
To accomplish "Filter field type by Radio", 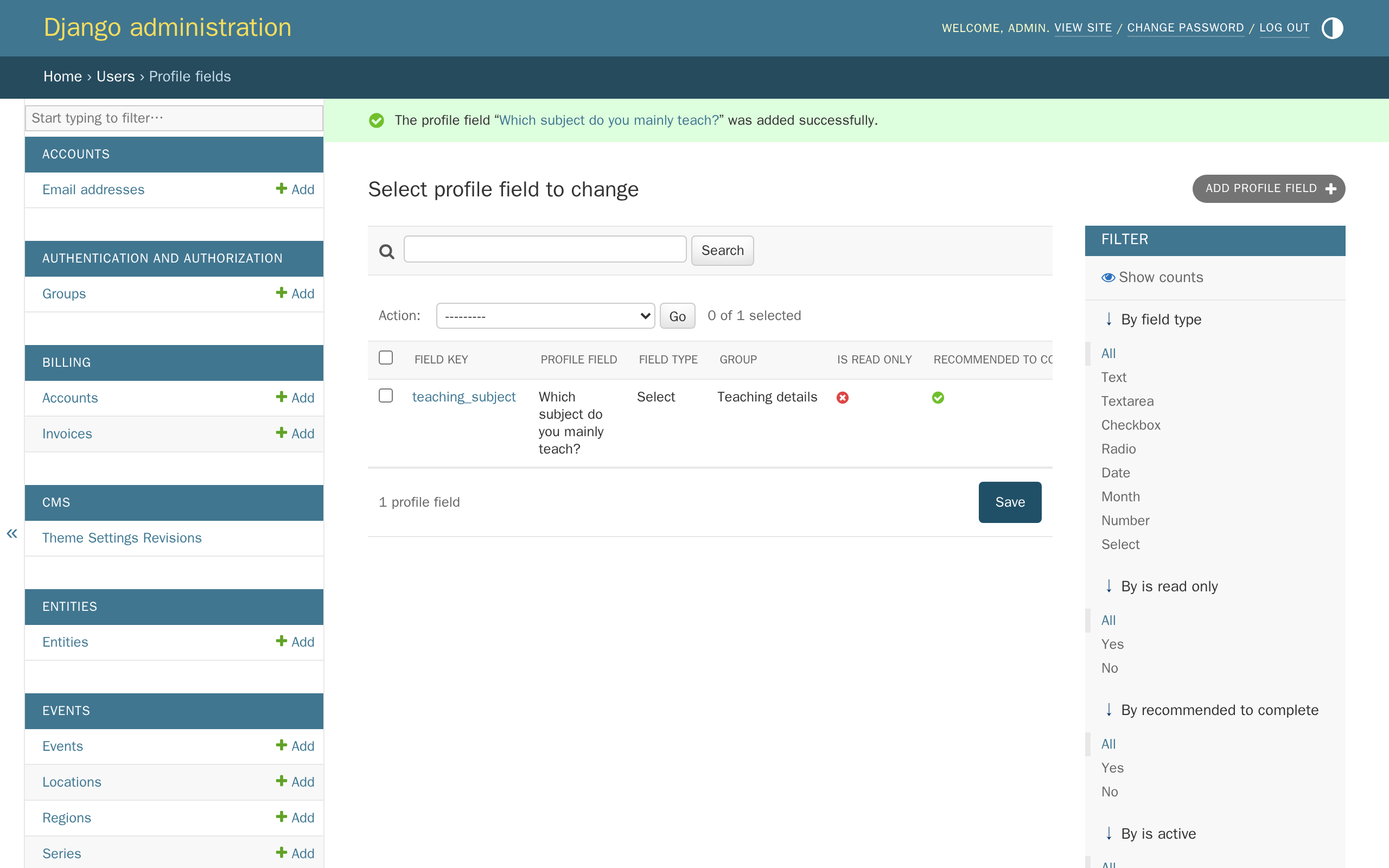I will pyautogui.click(x=1118, y=449).
